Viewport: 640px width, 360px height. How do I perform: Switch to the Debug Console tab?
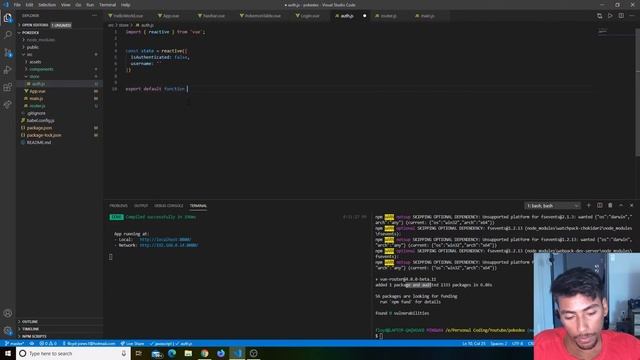click(169, 206)
